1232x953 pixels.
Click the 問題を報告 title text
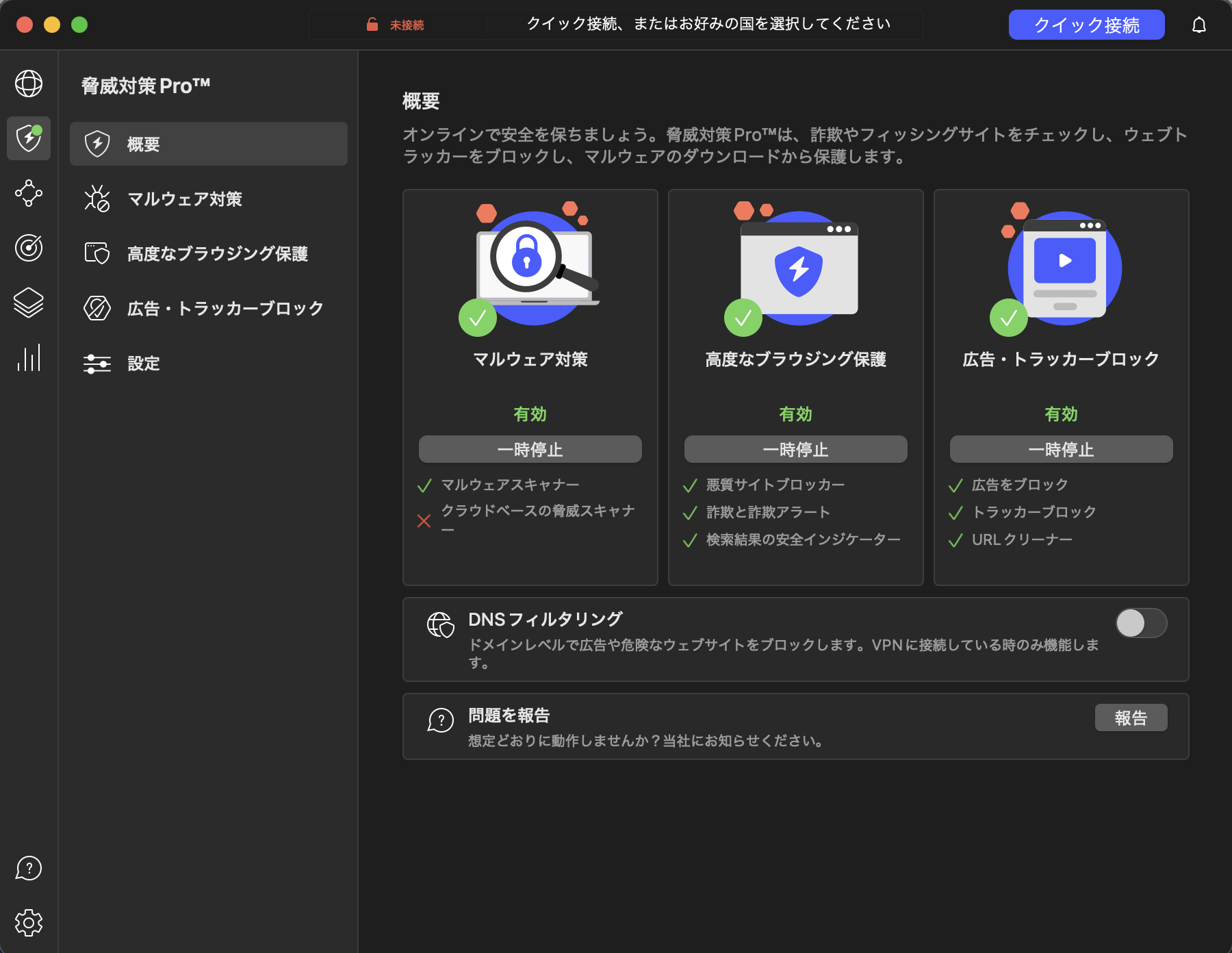(509, 715)
